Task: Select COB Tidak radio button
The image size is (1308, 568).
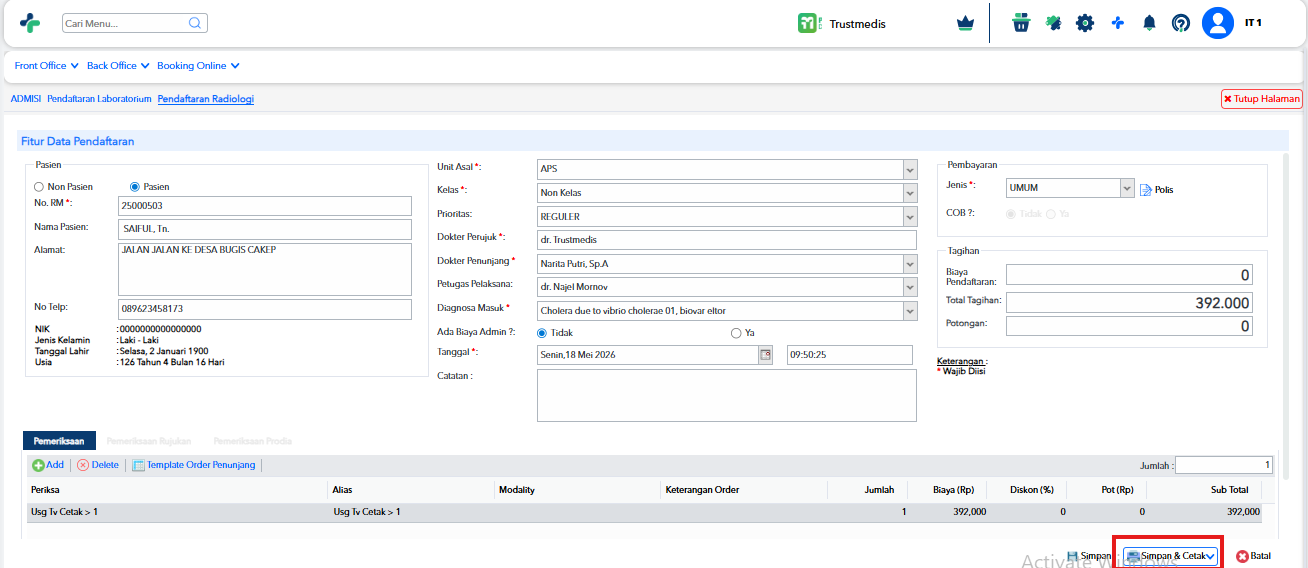Action: pos(1011,214)
